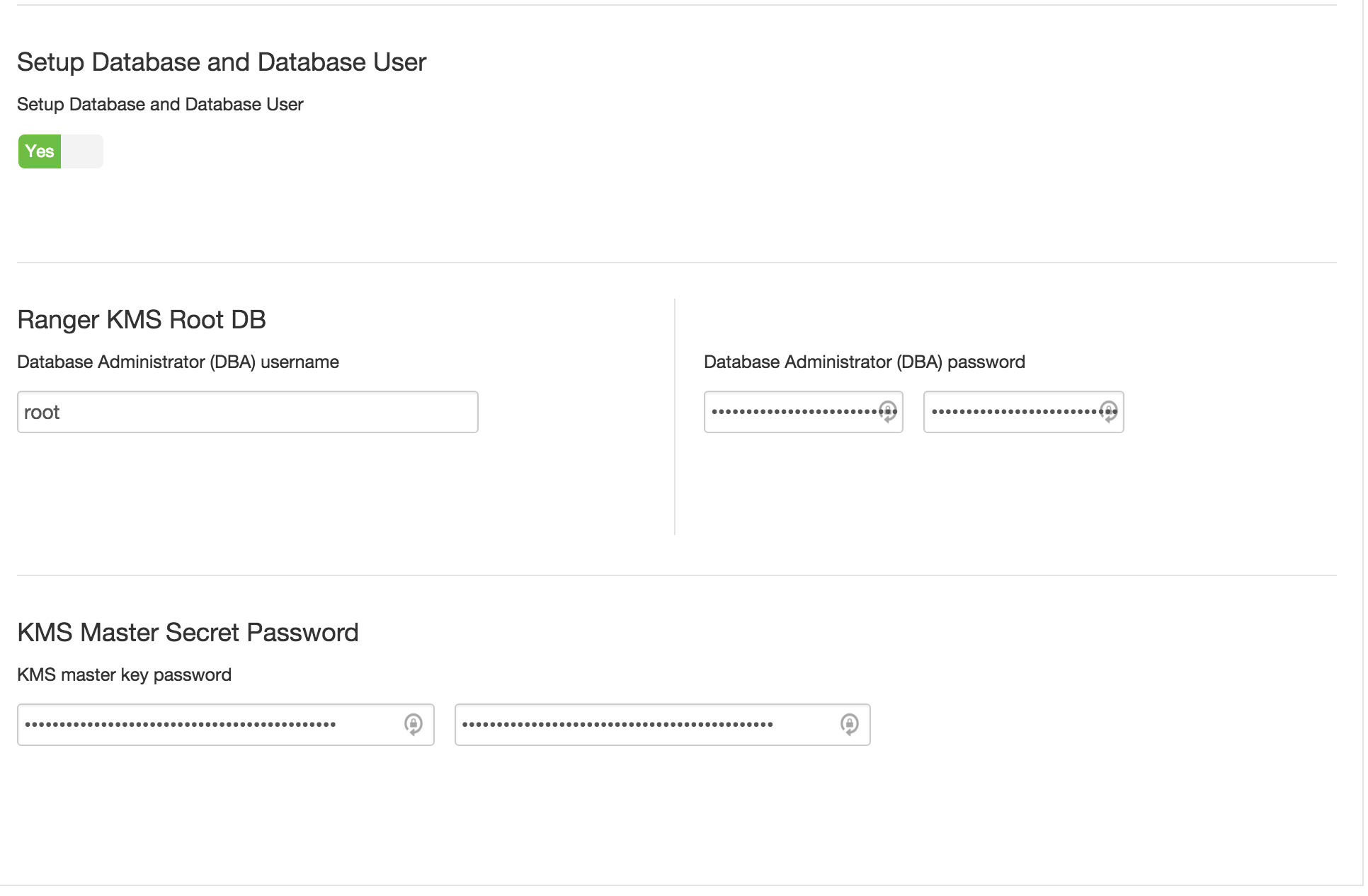The image size is (1368, 896).
Task: Focus the DBA username field containing root
Action: [x=248, y=412]
